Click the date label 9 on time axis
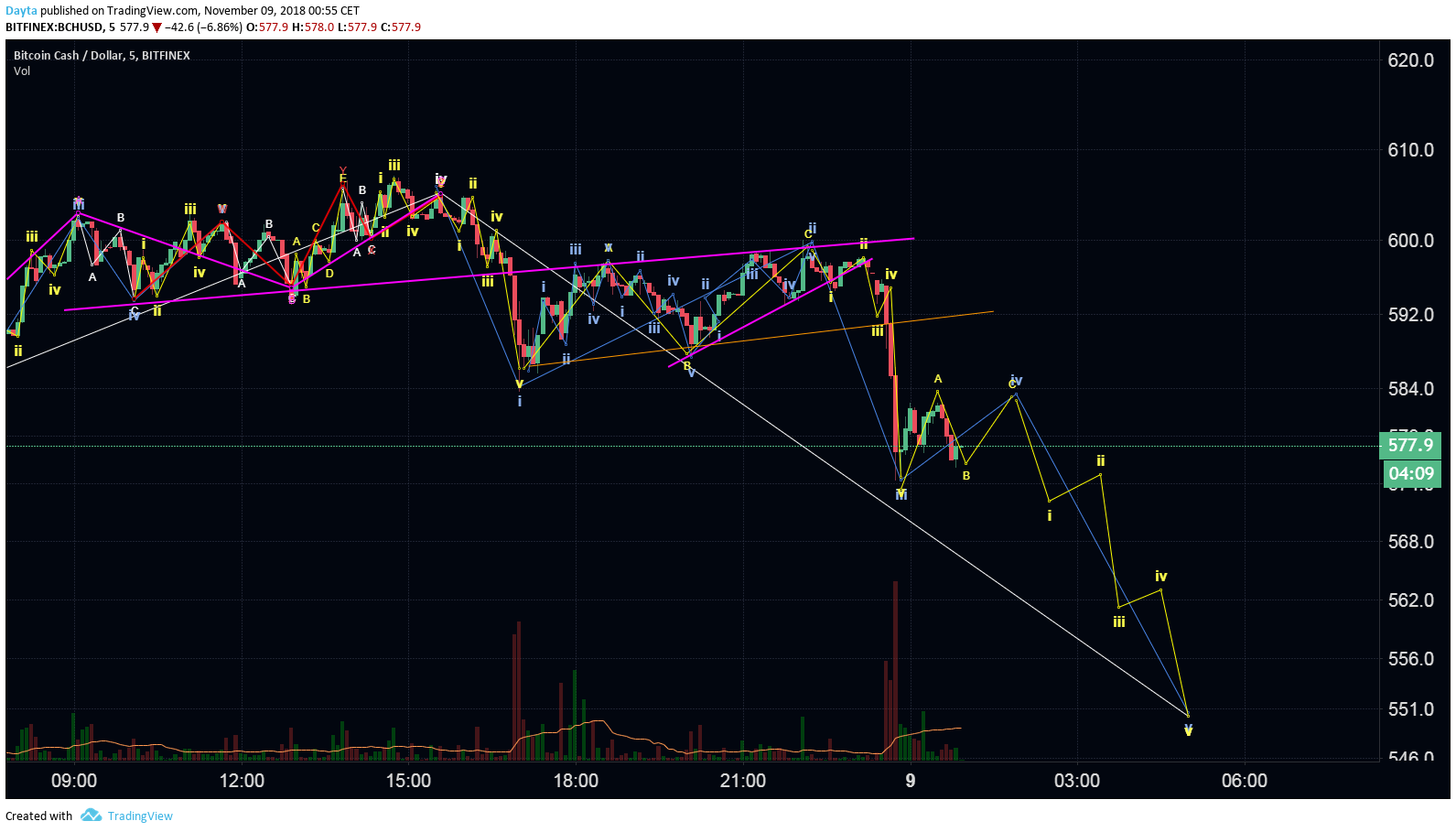This screenshot has height=832, width=1456. click(x=910, y=781)
